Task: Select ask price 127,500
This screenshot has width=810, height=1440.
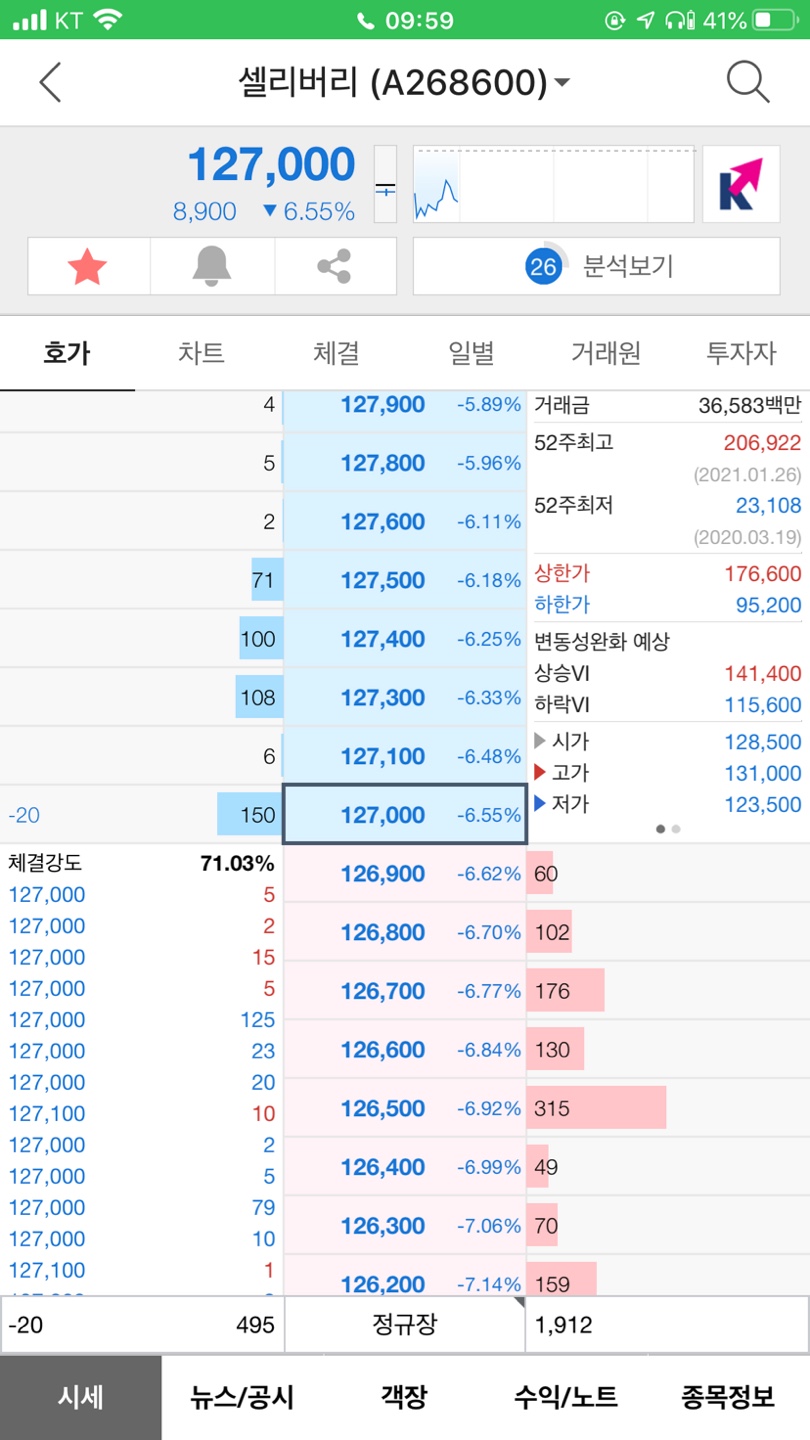Action: (404, 580)
